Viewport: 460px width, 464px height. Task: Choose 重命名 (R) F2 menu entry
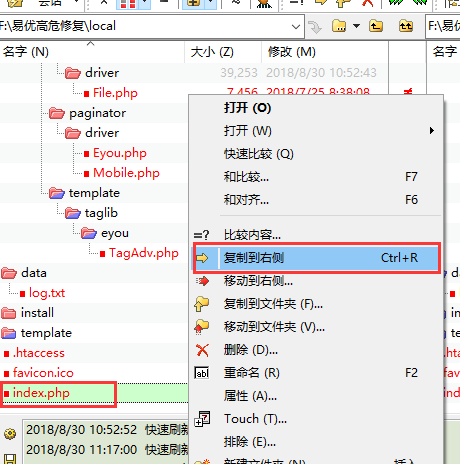[317, 373]
